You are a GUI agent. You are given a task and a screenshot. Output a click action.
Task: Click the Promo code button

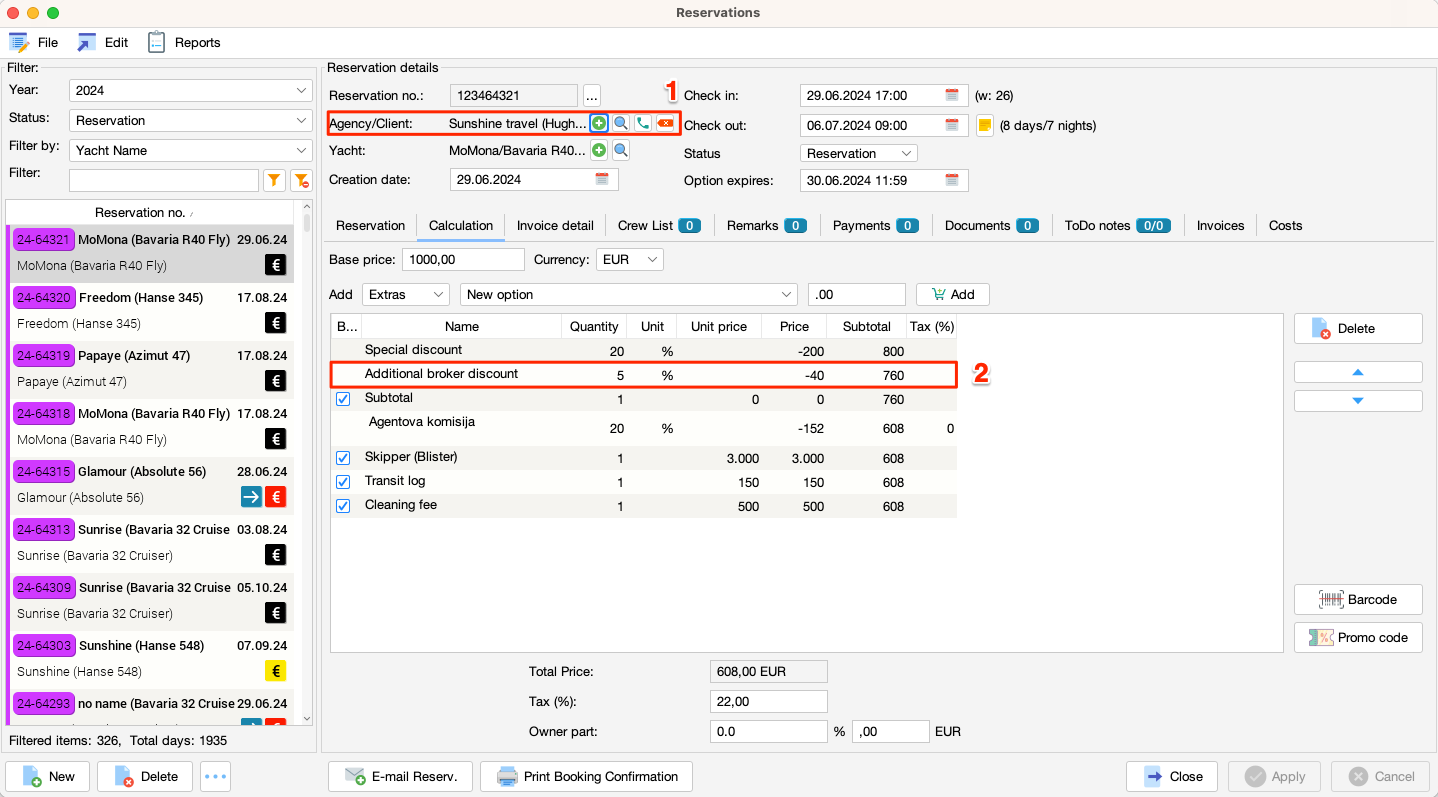pos(1358,637)
